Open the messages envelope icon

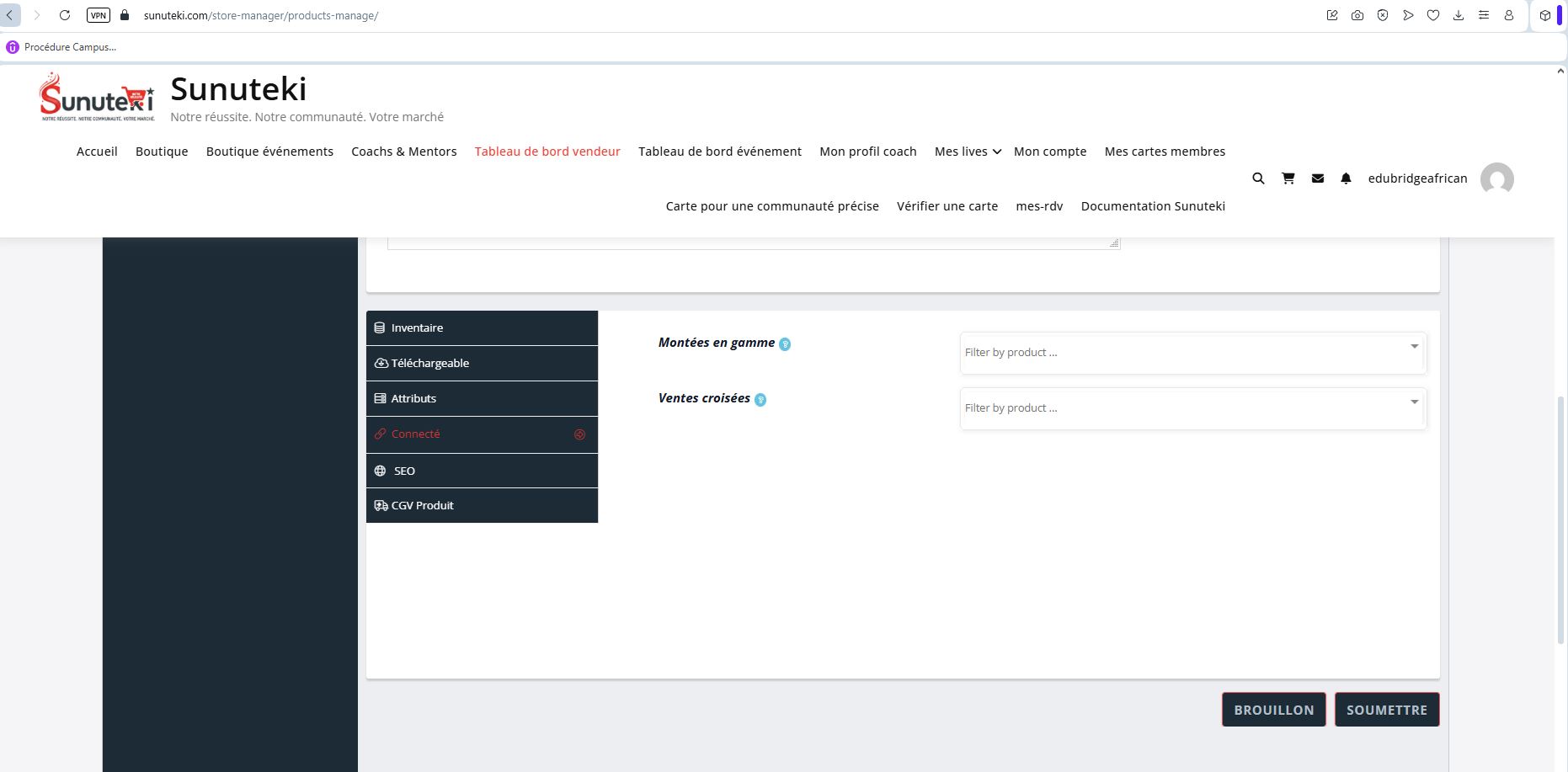click(x=1318, y=178)
